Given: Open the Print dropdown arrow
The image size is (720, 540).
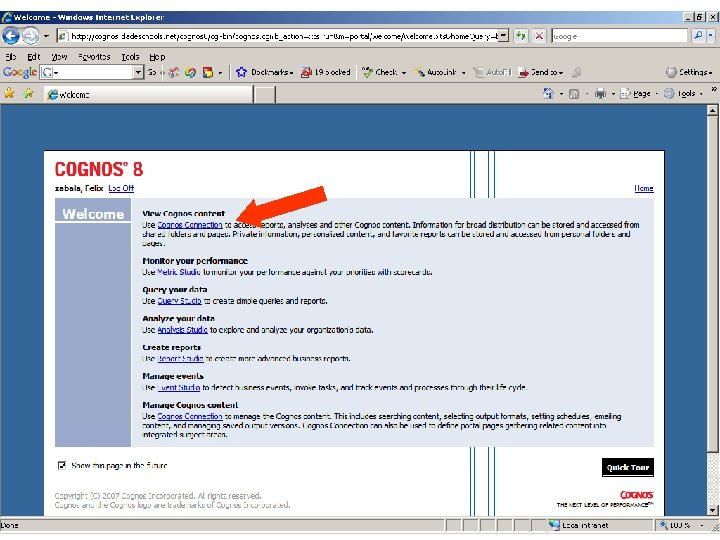Looking at the screenshot, I should coord(613,94).
